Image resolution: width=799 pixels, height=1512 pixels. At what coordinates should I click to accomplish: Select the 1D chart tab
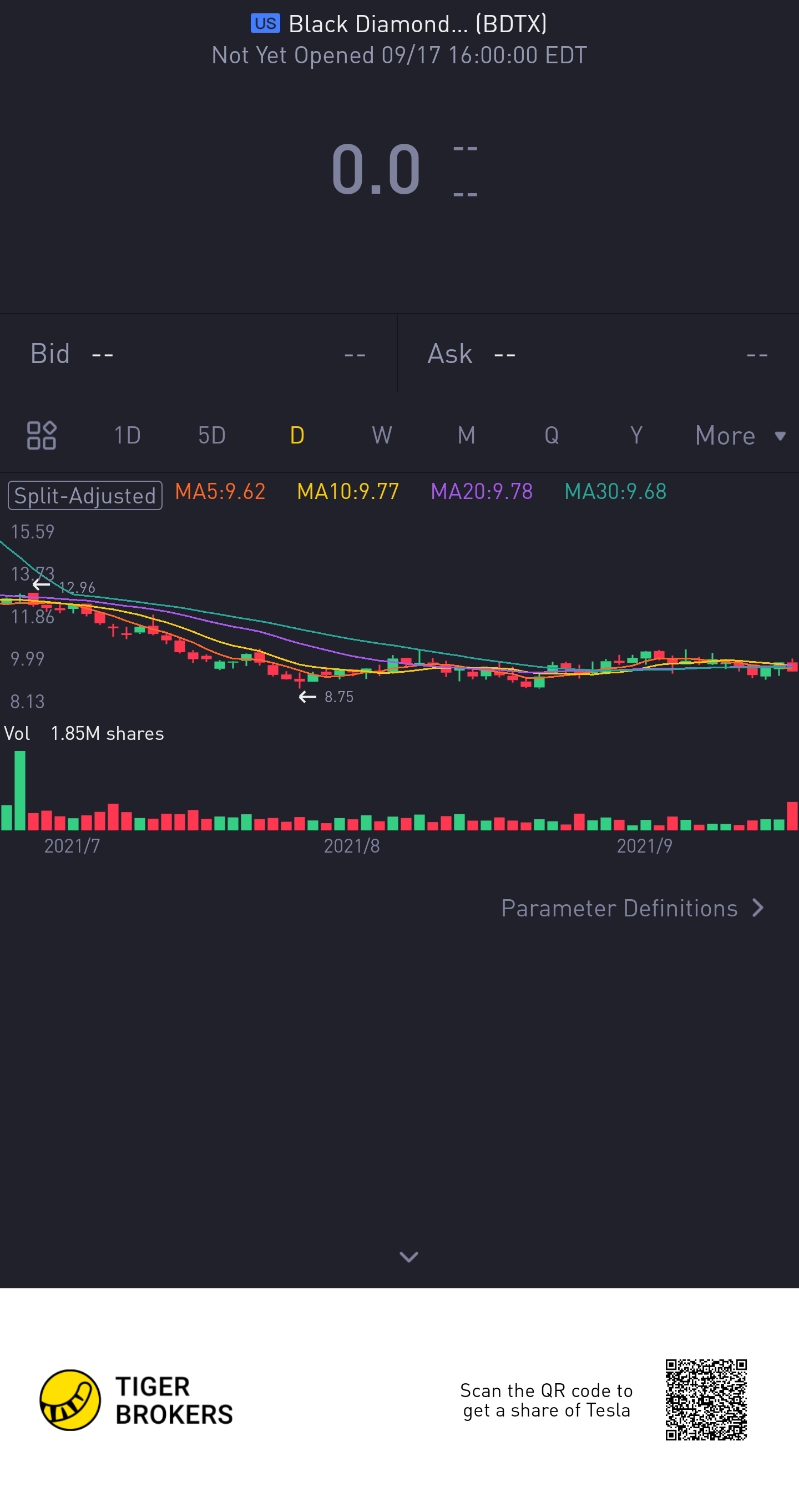(x=127, y=436)
